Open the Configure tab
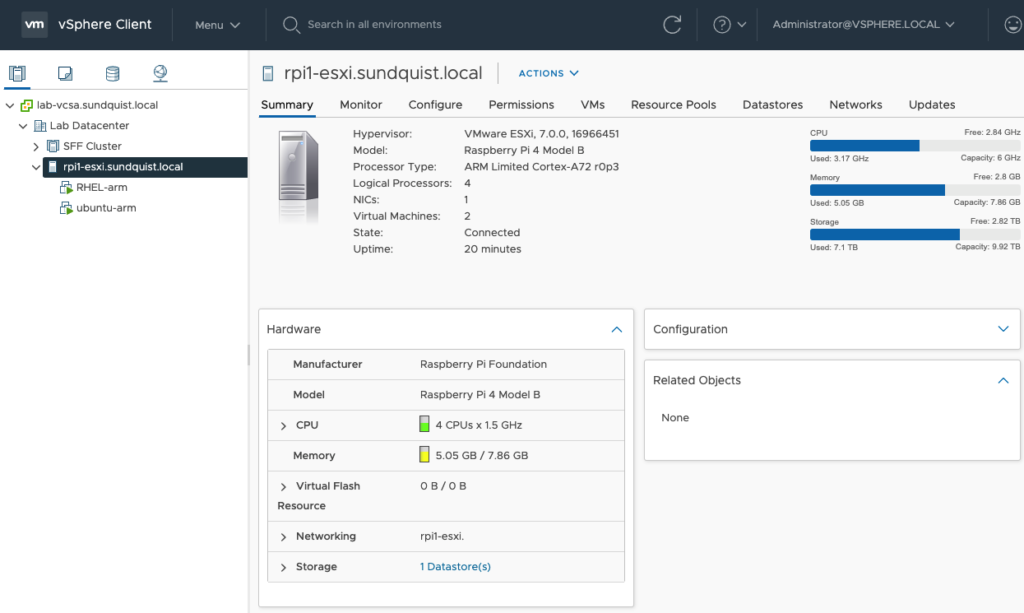 coord(435,104)
